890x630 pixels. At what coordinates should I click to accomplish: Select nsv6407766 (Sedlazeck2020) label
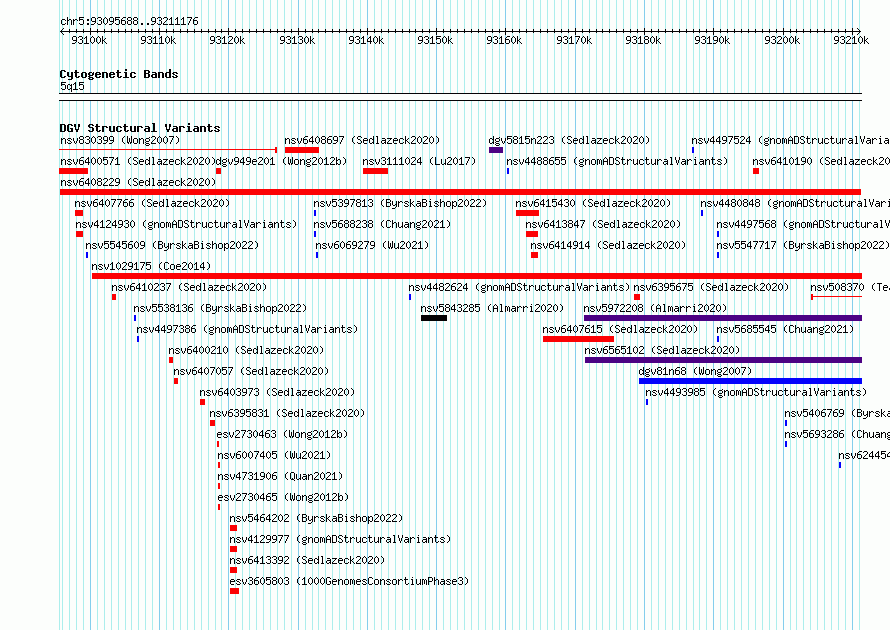point(152,203)
